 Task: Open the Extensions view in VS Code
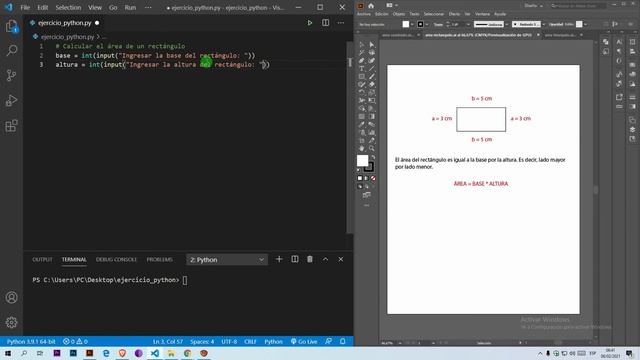(11, 126)
